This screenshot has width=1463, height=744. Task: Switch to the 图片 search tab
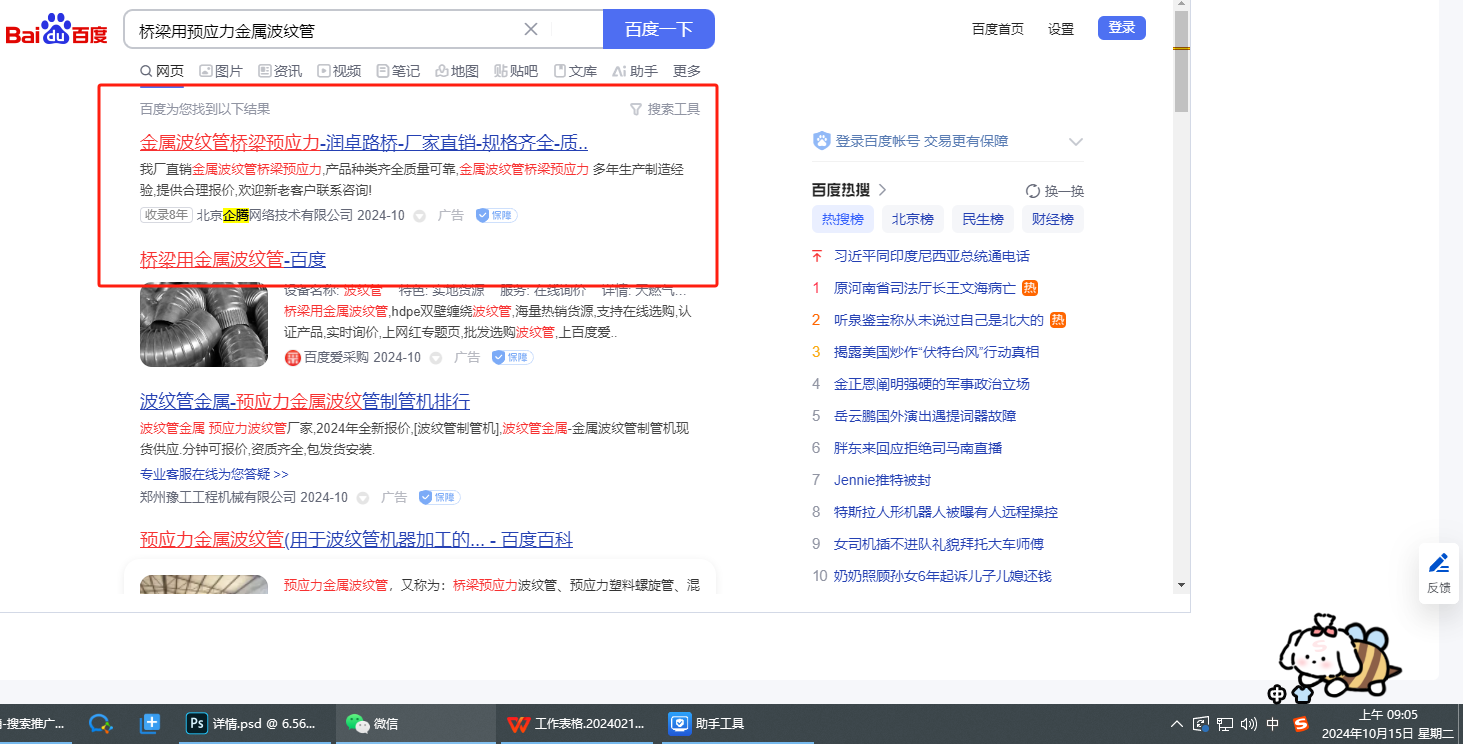click(221, 71)
